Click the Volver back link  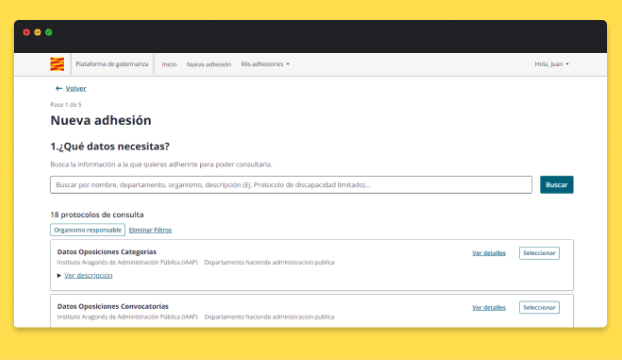click(x=76, y=88)
